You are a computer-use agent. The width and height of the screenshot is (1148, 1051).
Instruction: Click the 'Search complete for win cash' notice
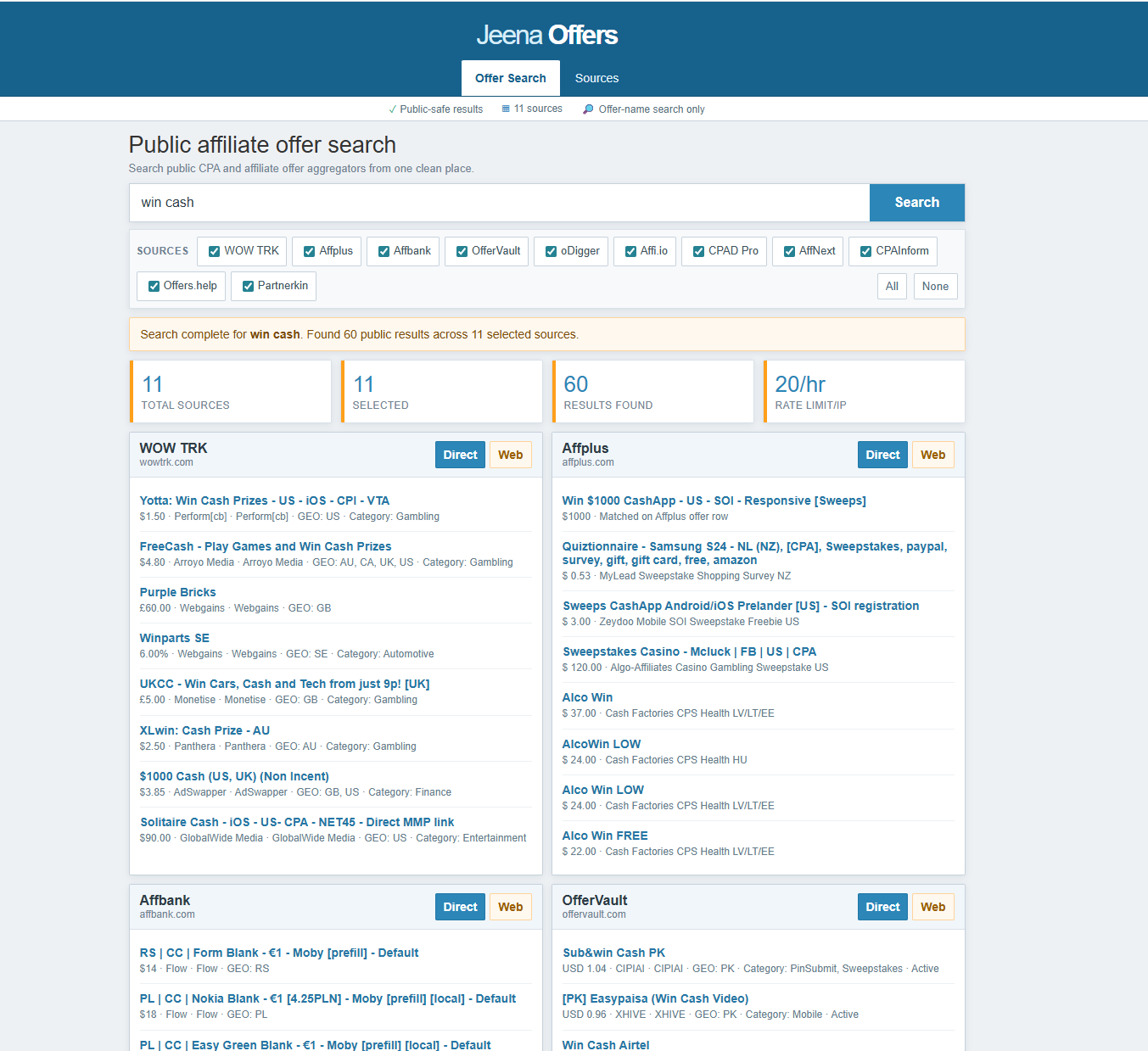point(547,334)
